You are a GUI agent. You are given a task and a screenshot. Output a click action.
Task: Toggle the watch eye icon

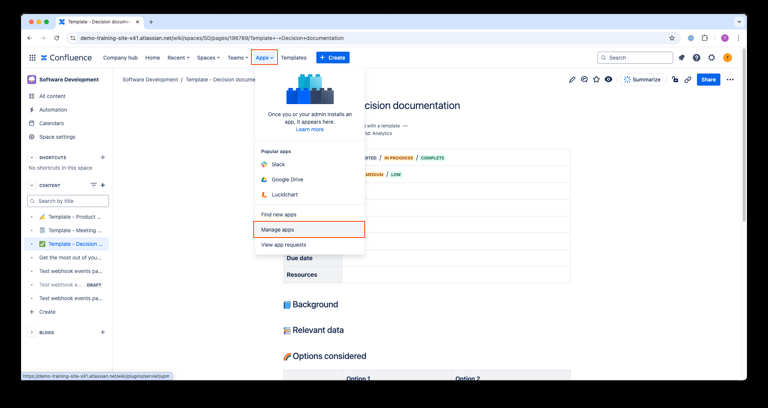pyautogui.click(x=608, y=80)
